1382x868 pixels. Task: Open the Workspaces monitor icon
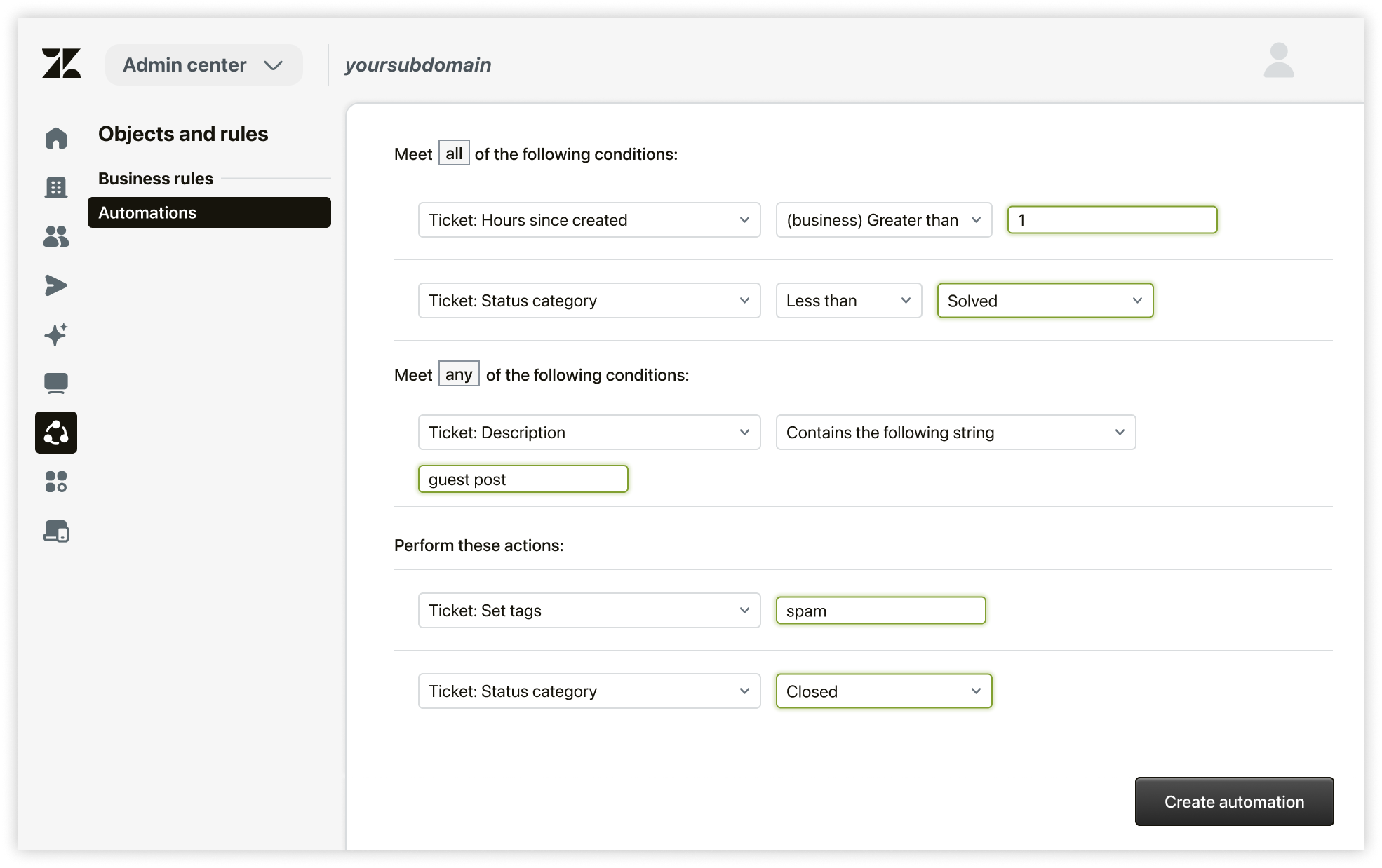point(56,384)
